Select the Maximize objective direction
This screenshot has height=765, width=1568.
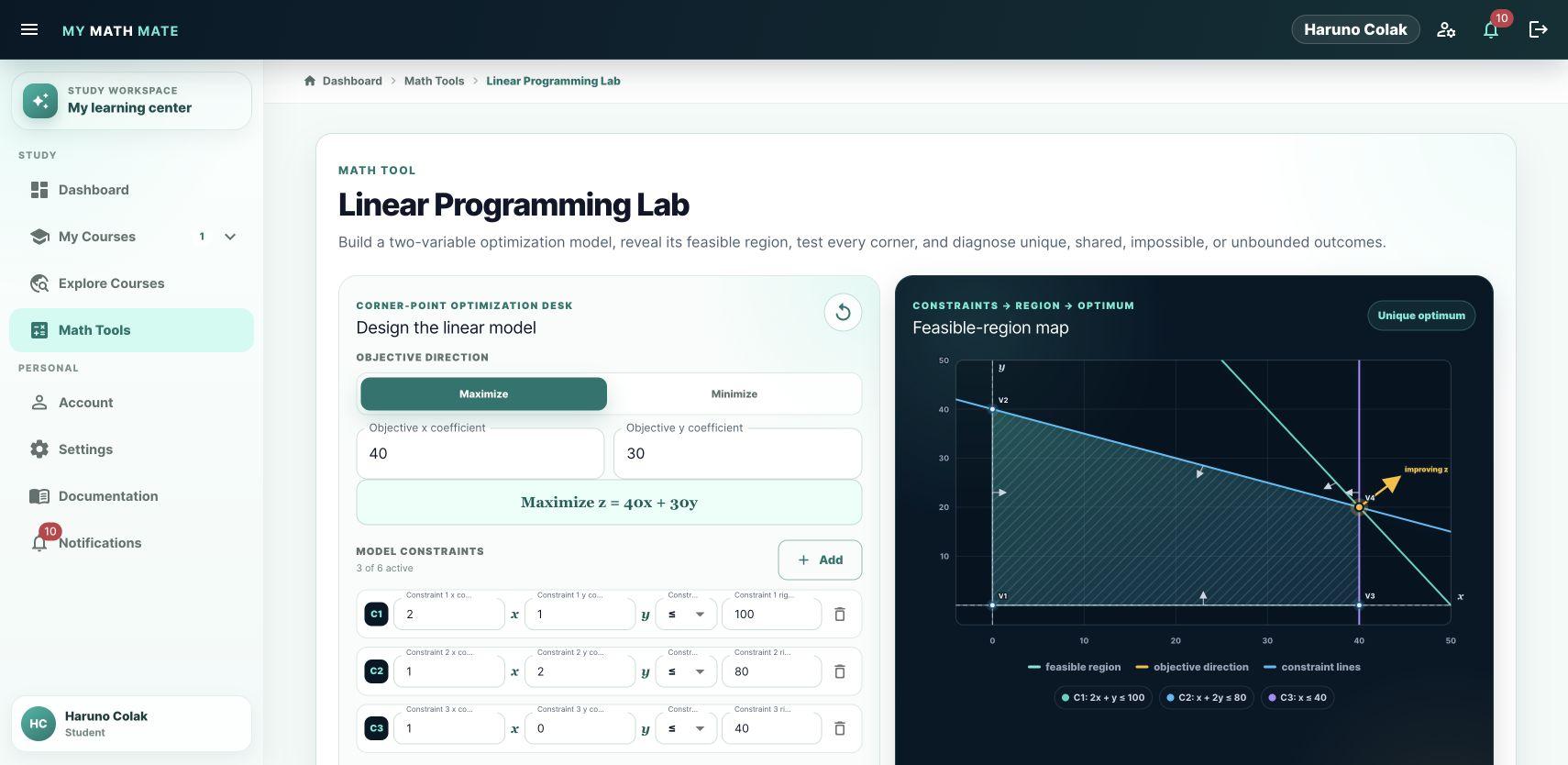coord(483,394)
